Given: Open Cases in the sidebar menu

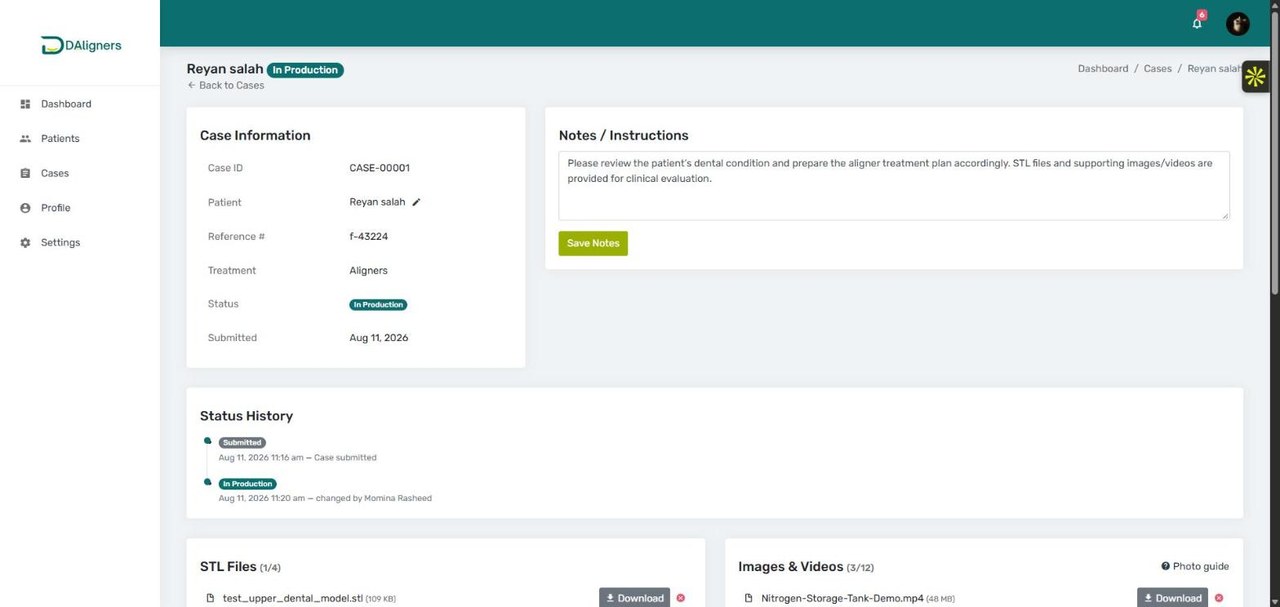Looking at the screenshot, I should tap(55, 173).
